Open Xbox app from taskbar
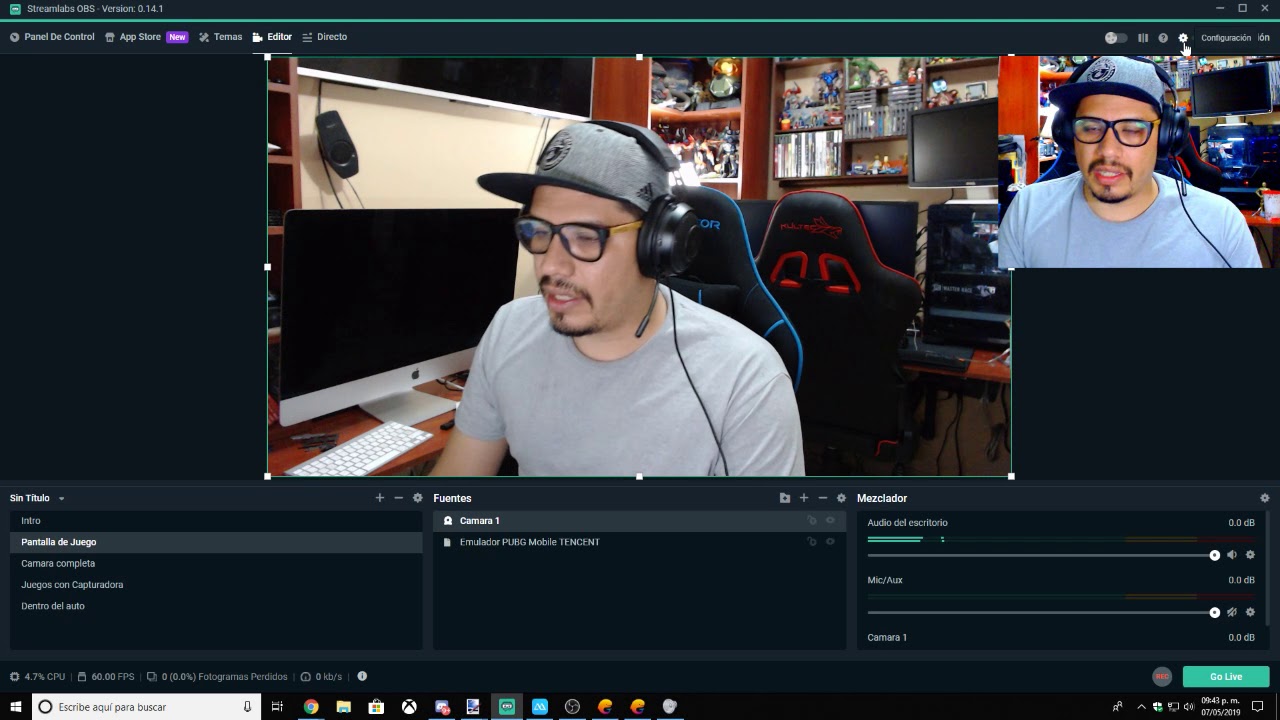This screenshot has height=720, width=1280. (x=409, y=707)
